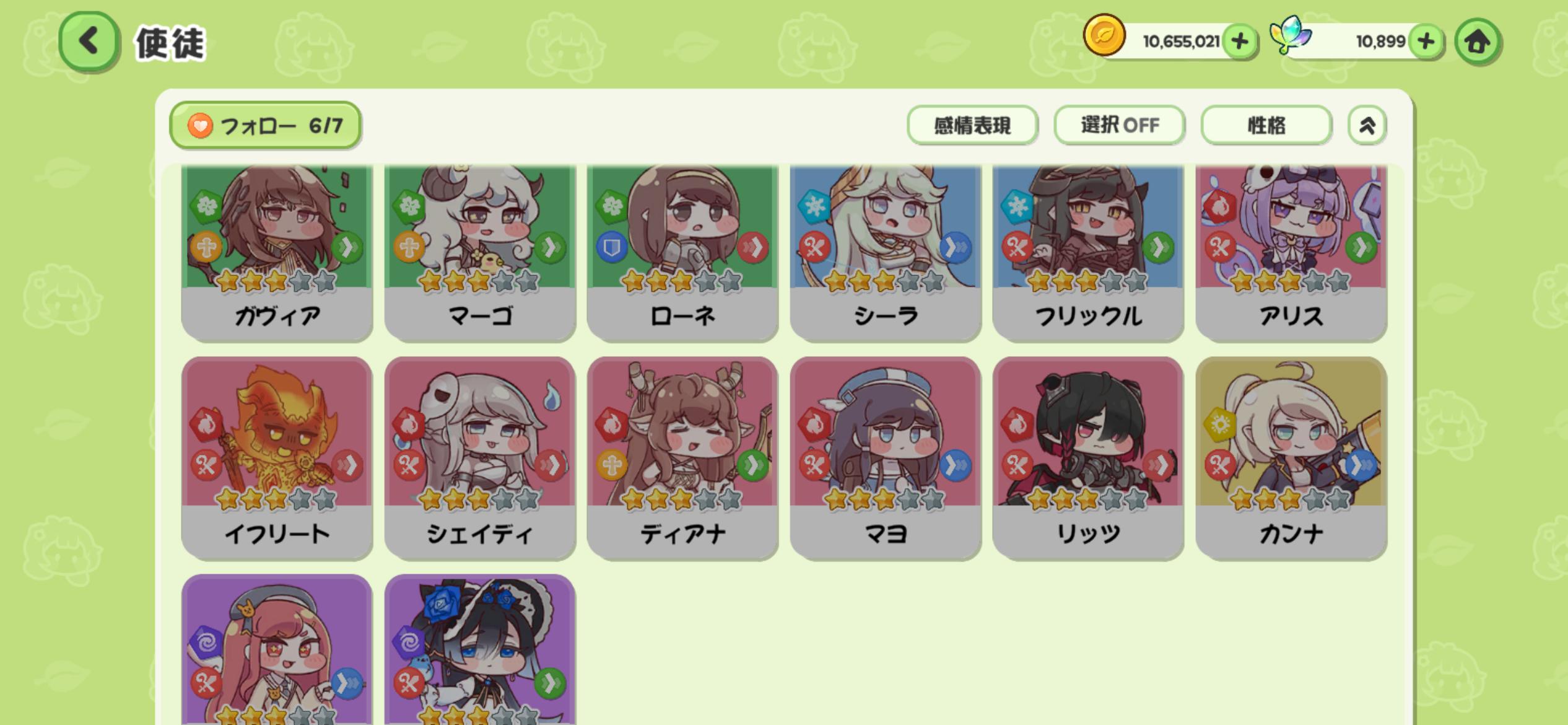Screen dimensions: 1568x725
Task: Open the リッツ character card
Action: point(1088,459)
